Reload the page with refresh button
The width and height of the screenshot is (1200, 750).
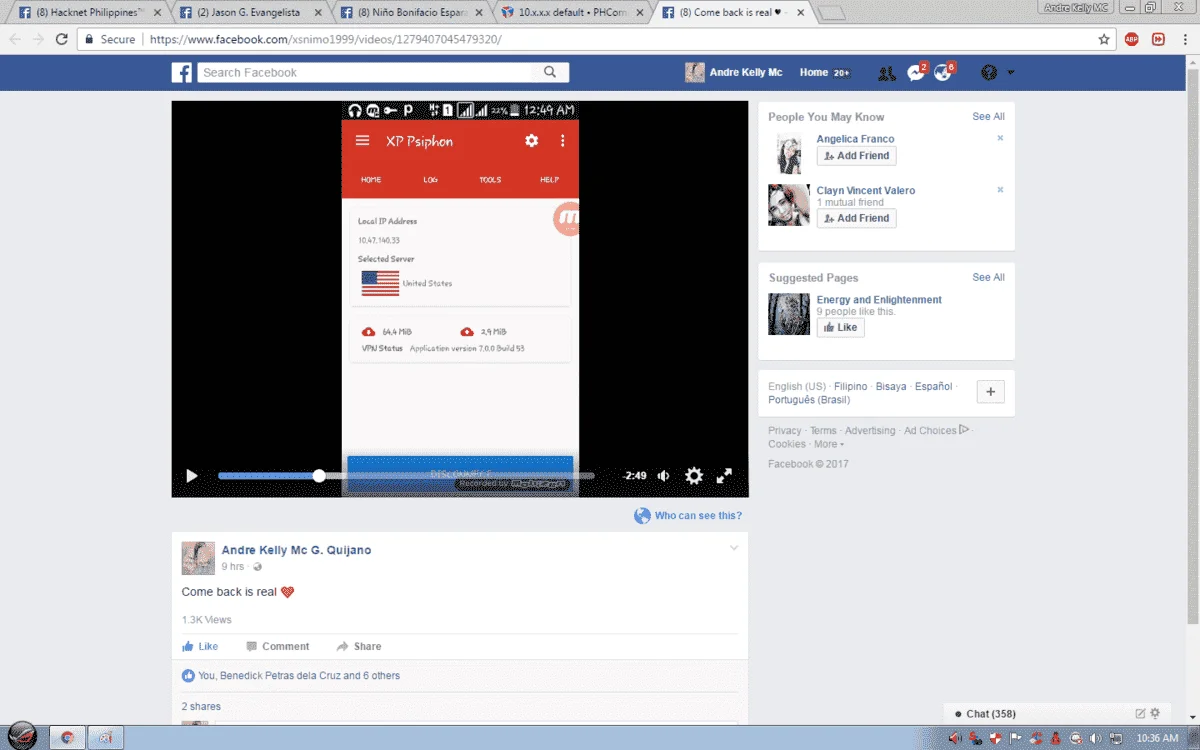pyautogui.click(x=62, y=39)
